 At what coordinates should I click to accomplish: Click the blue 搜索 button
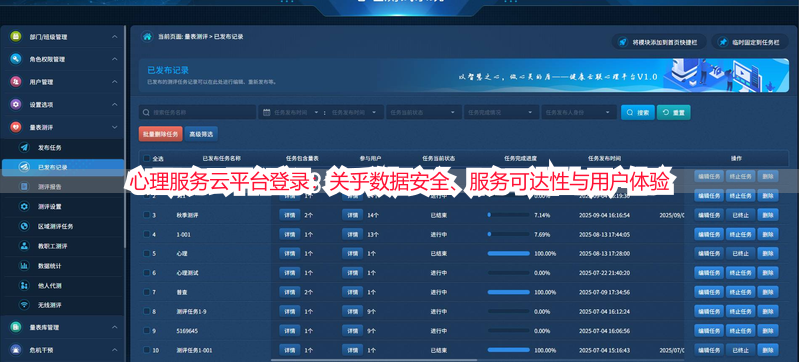click(637, 112)
